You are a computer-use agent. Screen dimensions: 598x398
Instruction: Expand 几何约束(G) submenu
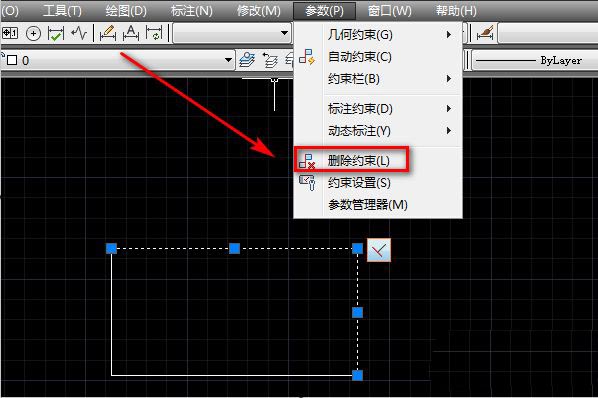[x=378, y=35]
